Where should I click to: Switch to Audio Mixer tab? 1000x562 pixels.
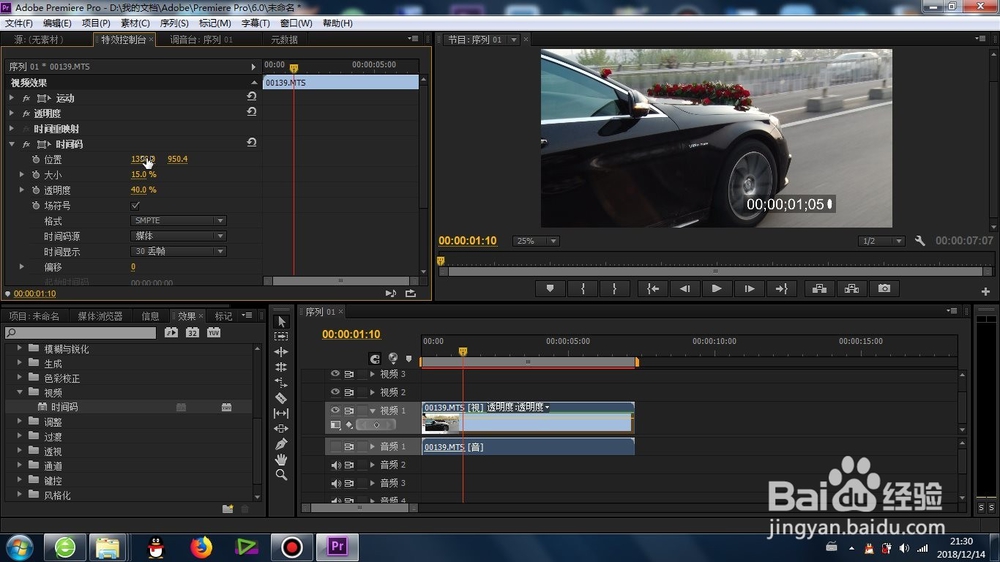click(x=201, y=40)
